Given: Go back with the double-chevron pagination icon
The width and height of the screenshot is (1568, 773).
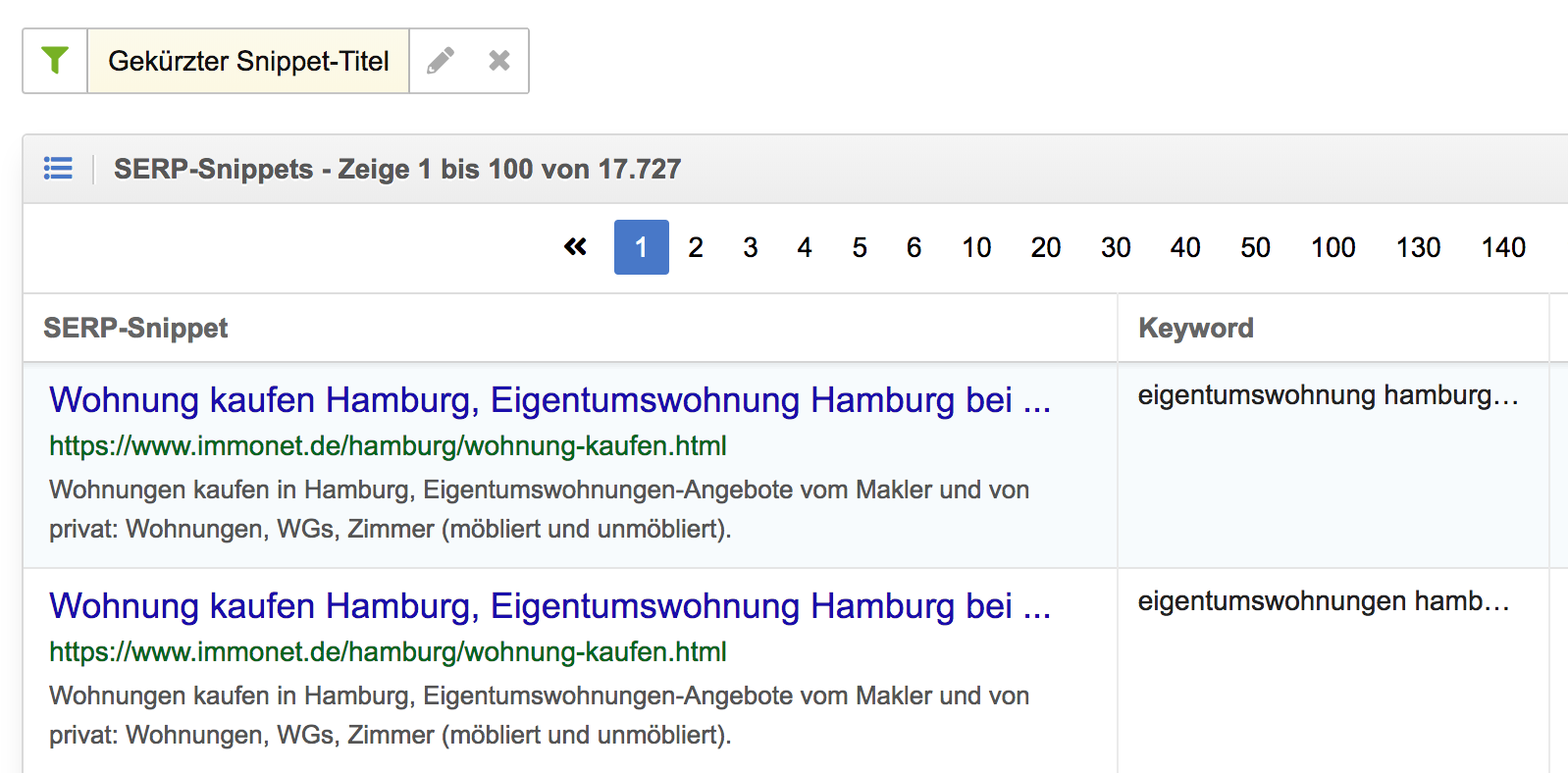Looking at the screenshot, I should [576, 247].
